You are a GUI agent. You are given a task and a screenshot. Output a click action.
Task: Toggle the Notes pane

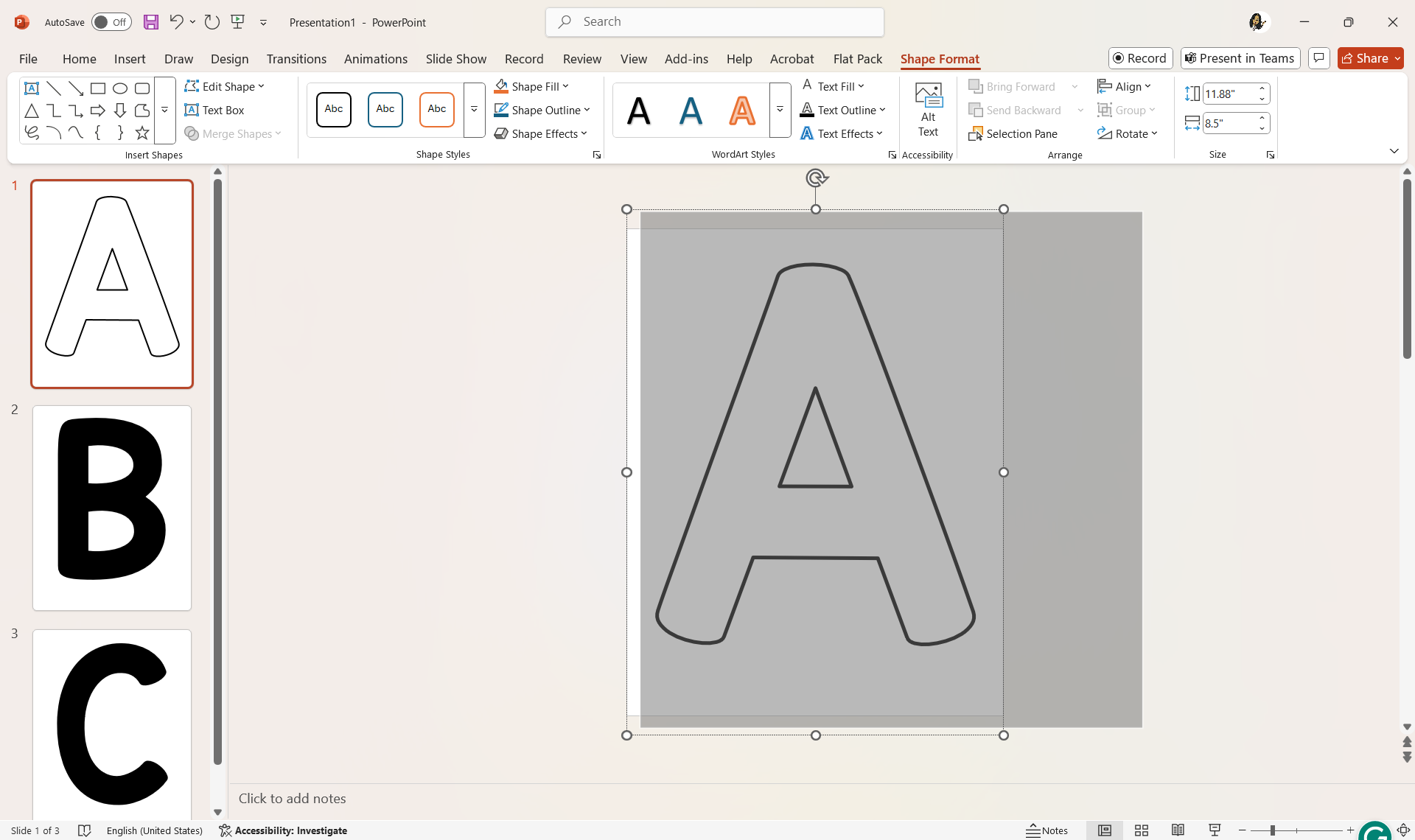1048,830
